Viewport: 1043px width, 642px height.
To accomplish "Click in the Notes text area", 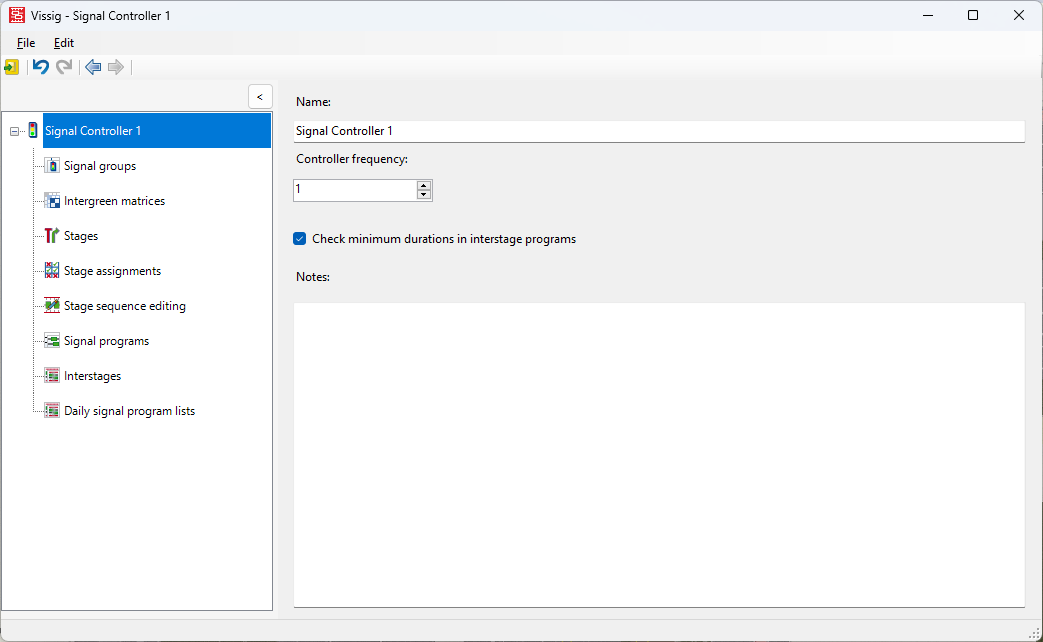I will [658, 454].
